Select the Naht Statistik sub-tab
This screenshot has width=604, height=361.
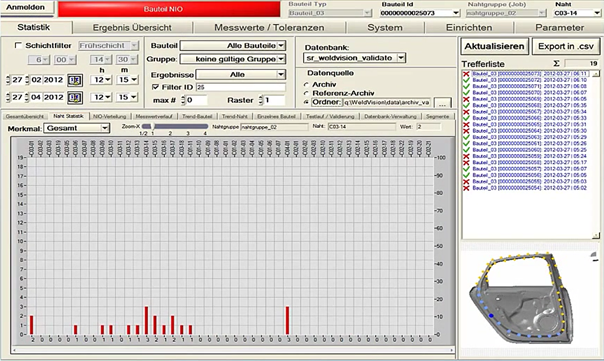coord(68,116)
